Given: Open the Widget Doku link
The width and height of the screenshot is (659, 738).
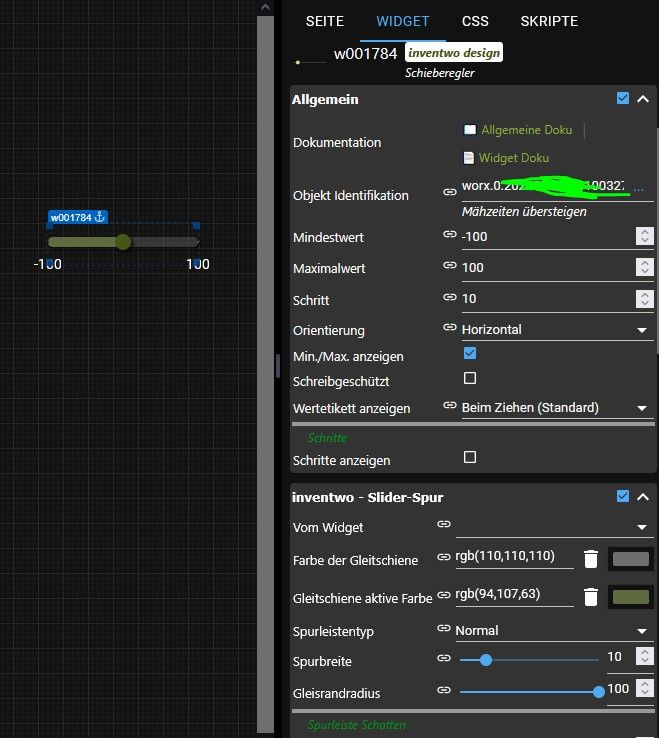Looking at the screenshot, I should click(x=514, y=158).
